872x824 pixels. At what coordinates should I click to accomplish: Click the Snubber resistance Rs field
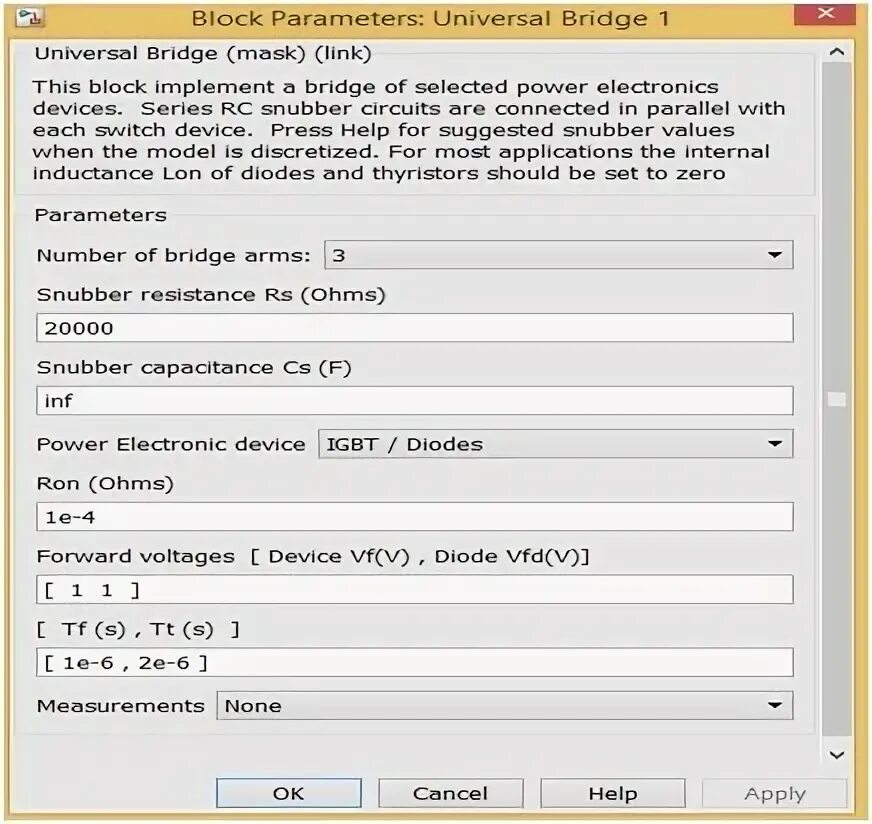tap(414, 327)
